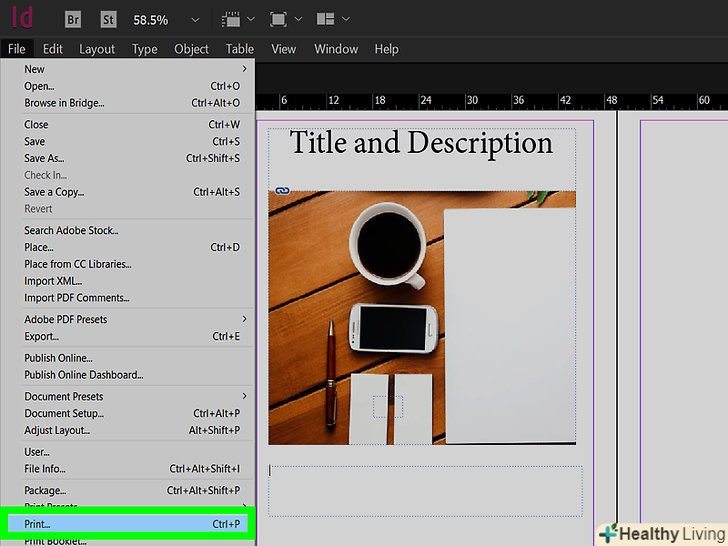
Task: Click the zoom percentage field 58.5%
Action: [x=150, y=19]
